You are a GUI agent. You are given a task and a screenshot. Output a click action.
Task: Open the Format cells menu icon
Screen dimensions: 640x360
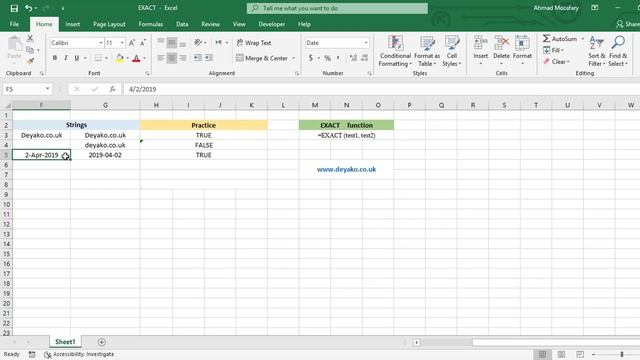tap(522, 42)
